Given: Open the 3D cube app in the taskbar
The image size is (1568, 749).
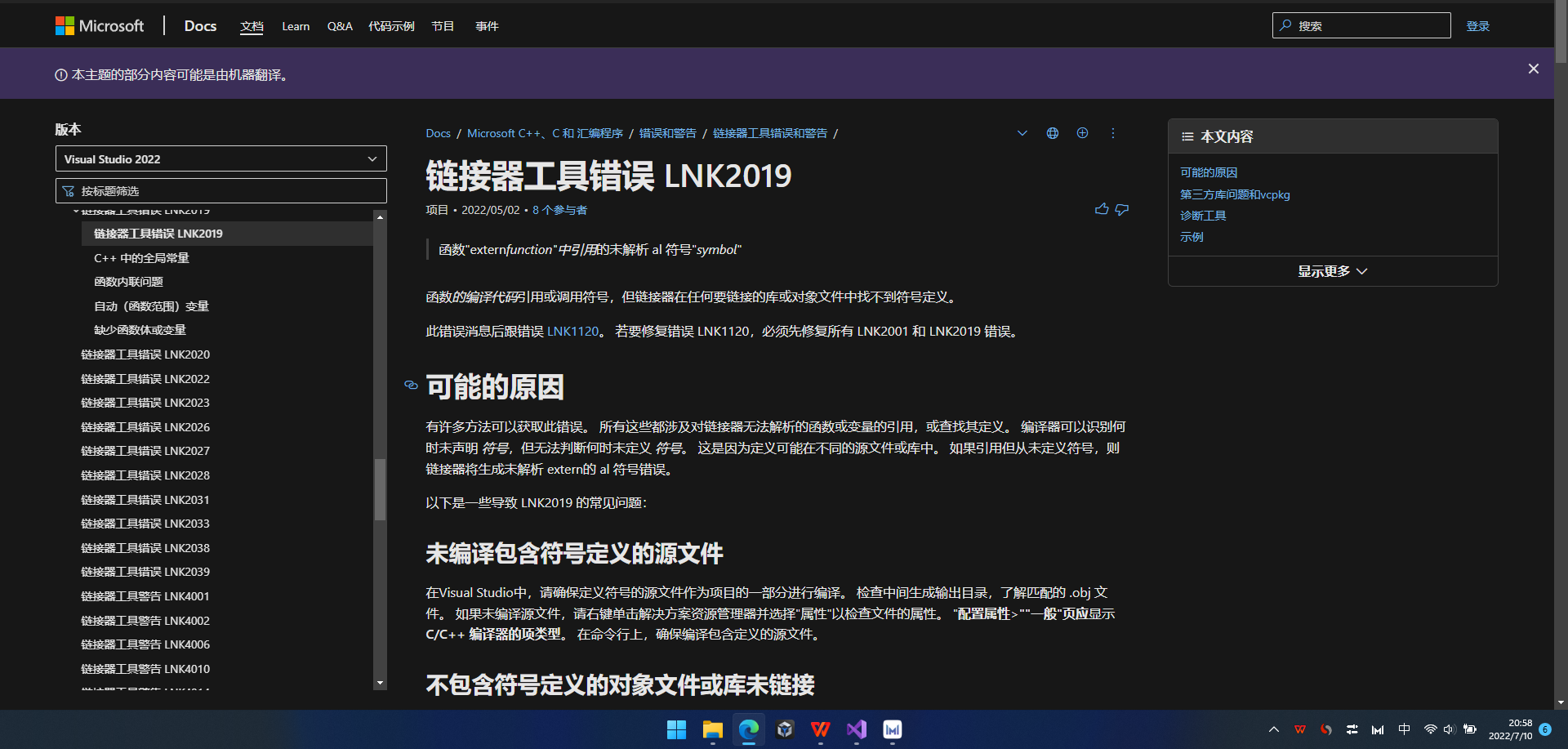Looking at the screenshot, I should pyautogui.click(x=784, y=729).
